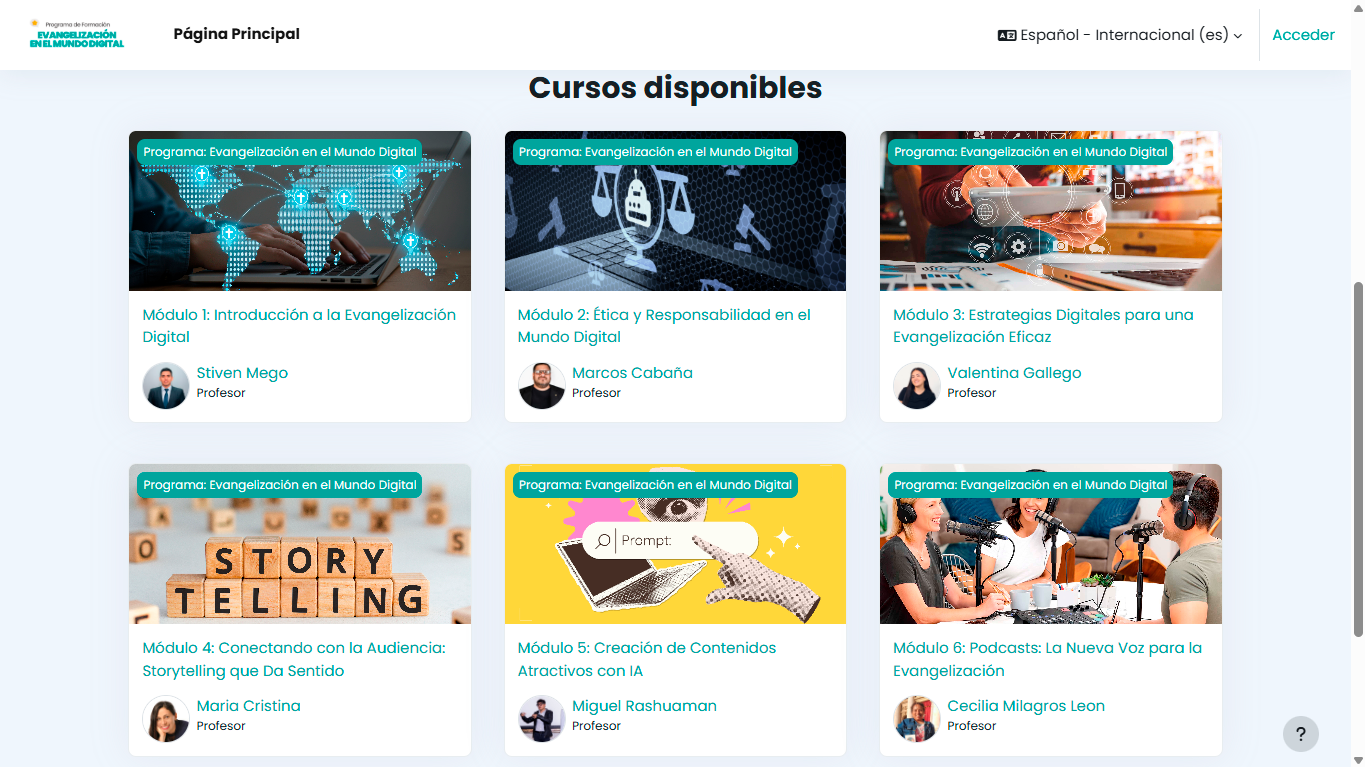Click the Cecilia Milagros Leon teacher name
Viewport: 1365px width, 767px height.
point(1026,706)
